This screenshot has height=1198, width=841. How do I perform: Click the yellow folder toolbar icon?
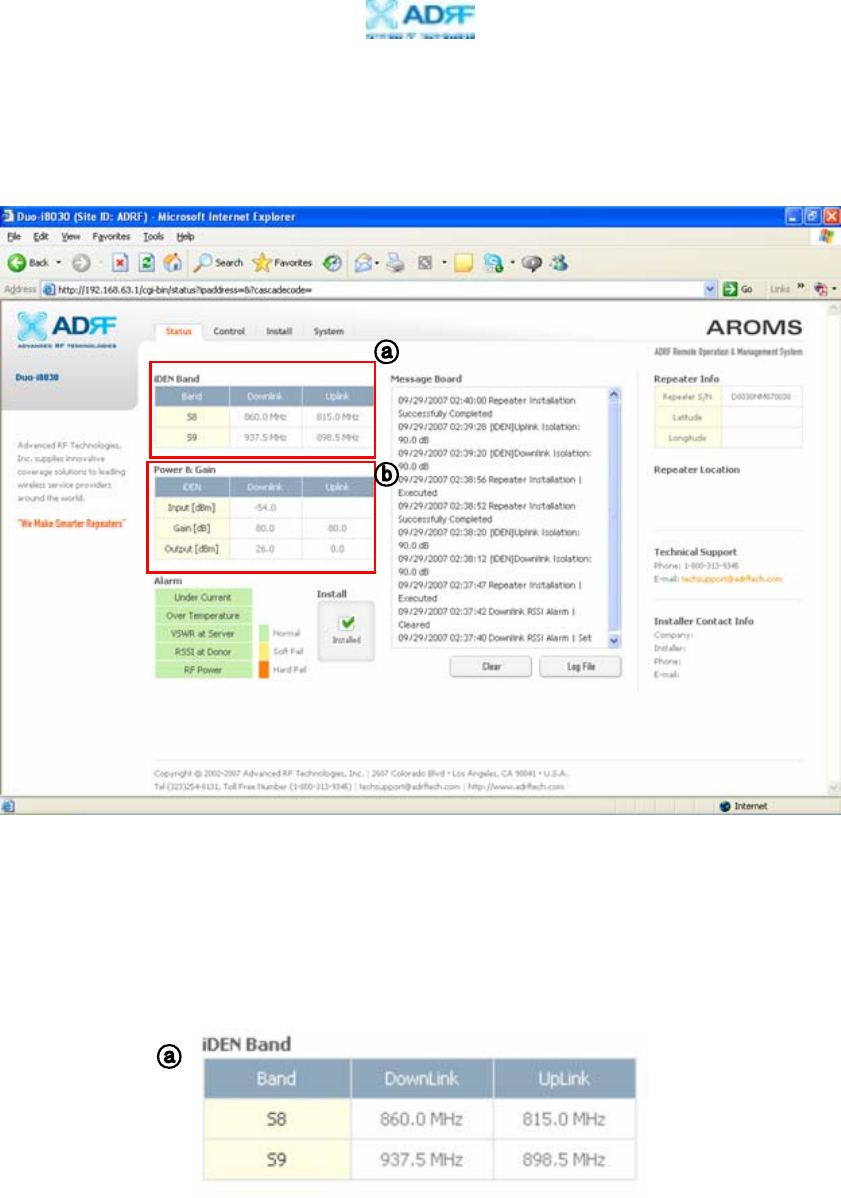463,263
